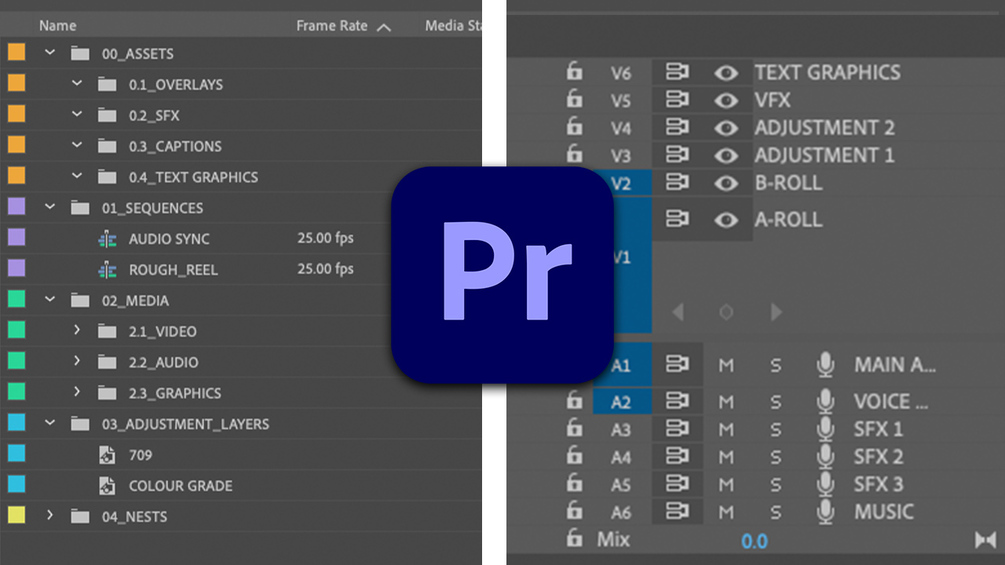Collapse the 02_MEDIA bin

pos(50,299)
